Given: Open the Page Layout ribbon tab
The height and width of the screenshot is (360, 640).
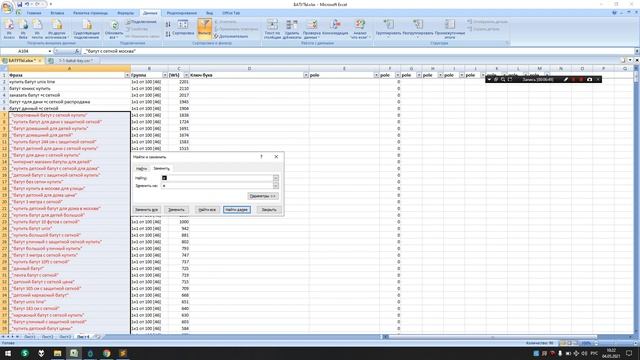Looking at the screenshot, I should click(x=90, y=13).
